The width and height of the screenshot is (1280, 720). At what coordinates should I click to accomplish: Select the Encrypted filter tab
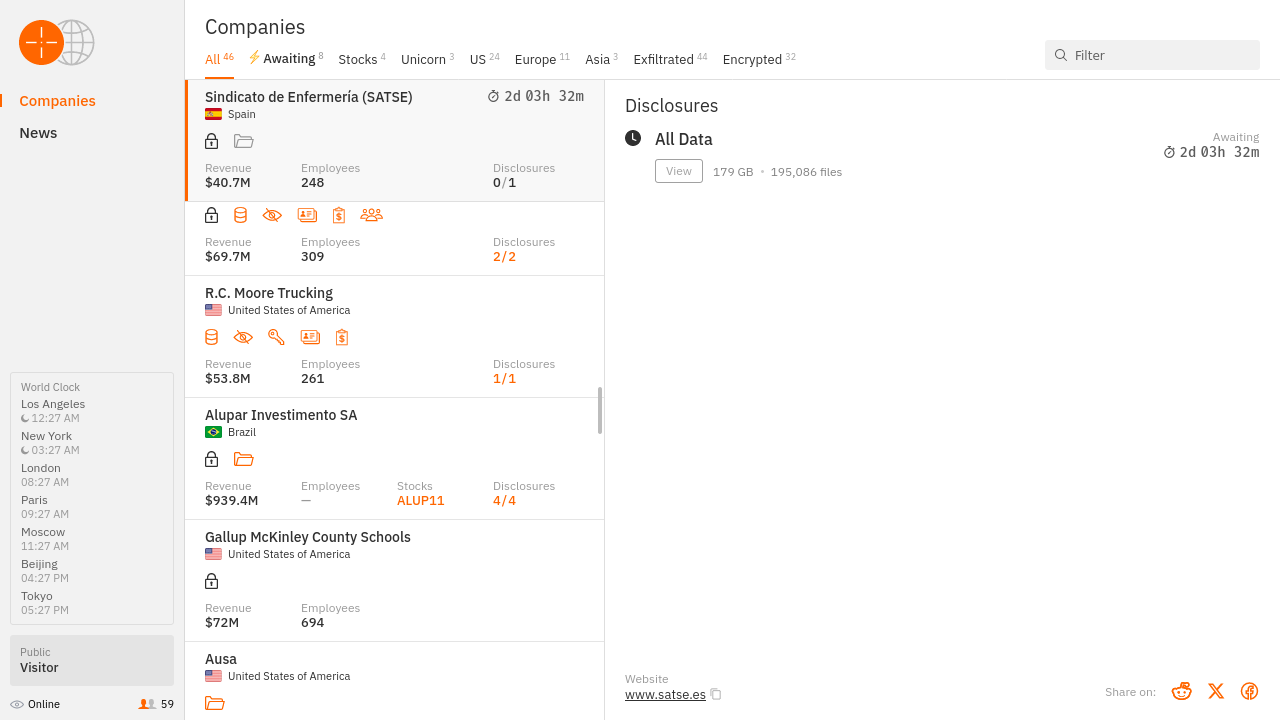click(x=752, y=60)
